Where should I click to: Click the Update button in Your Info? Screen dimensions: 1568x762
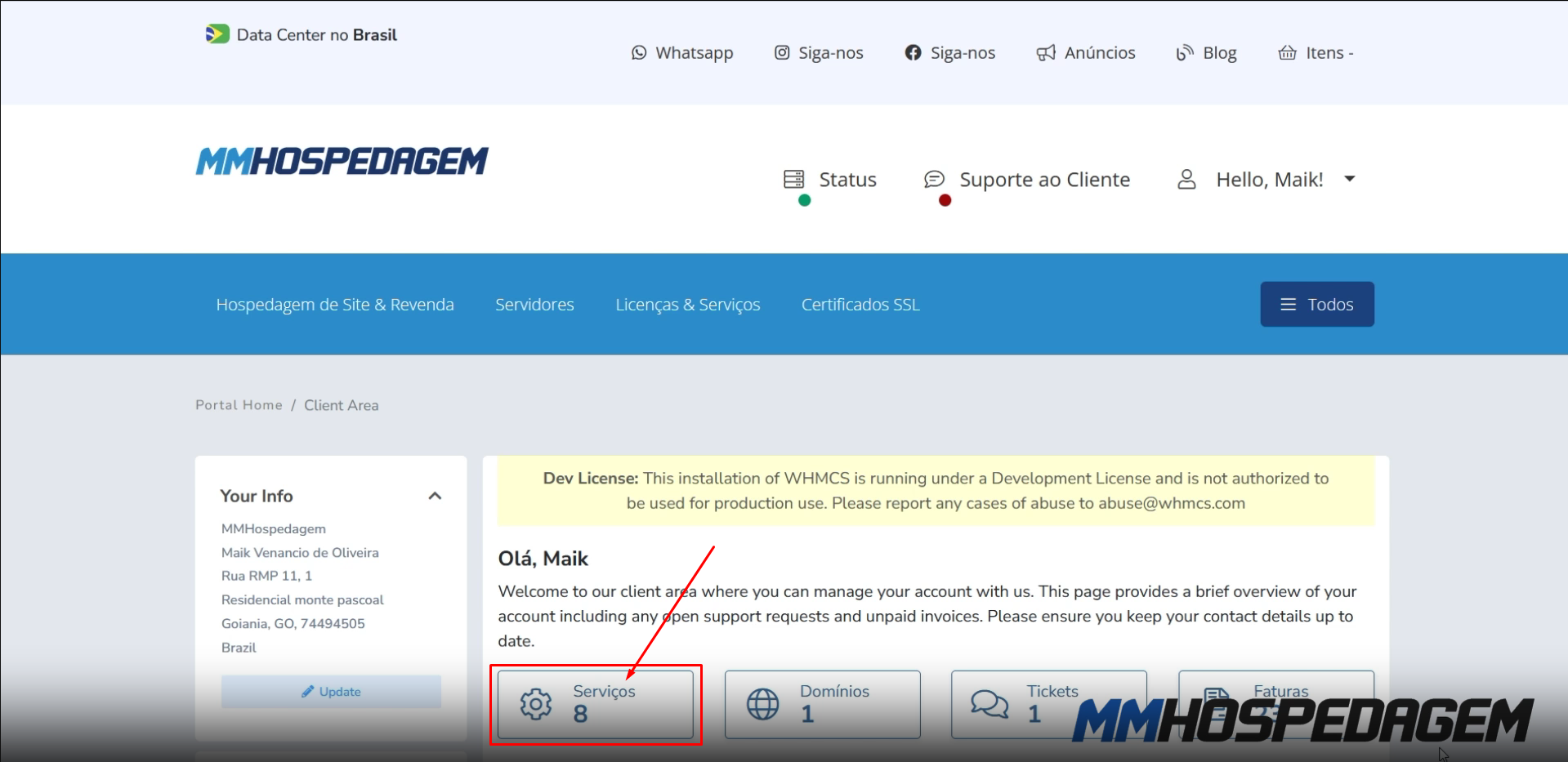[x=331, y=692]
